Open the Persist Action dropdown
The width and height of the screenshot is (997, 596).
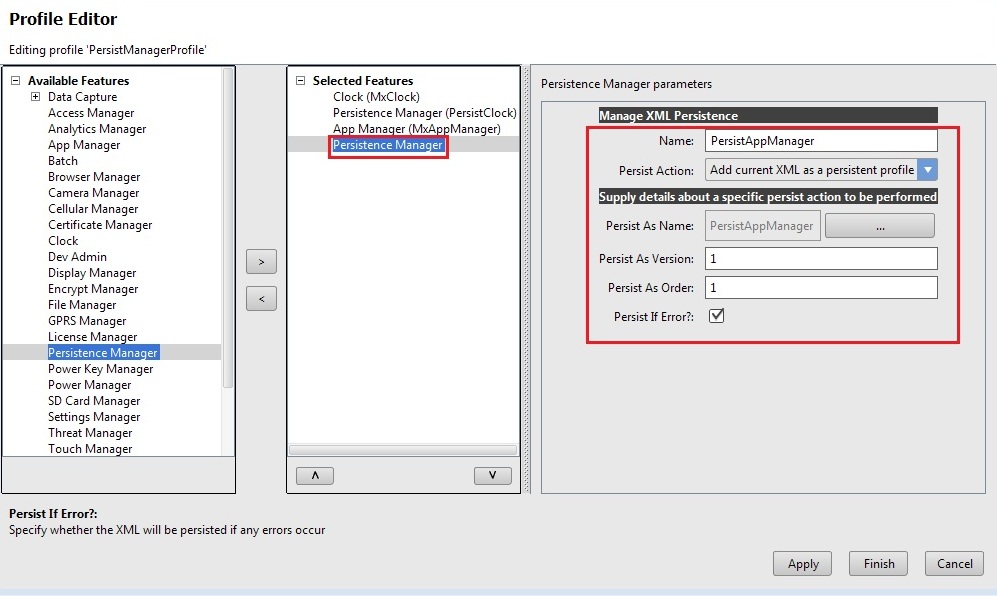[927, 170]
